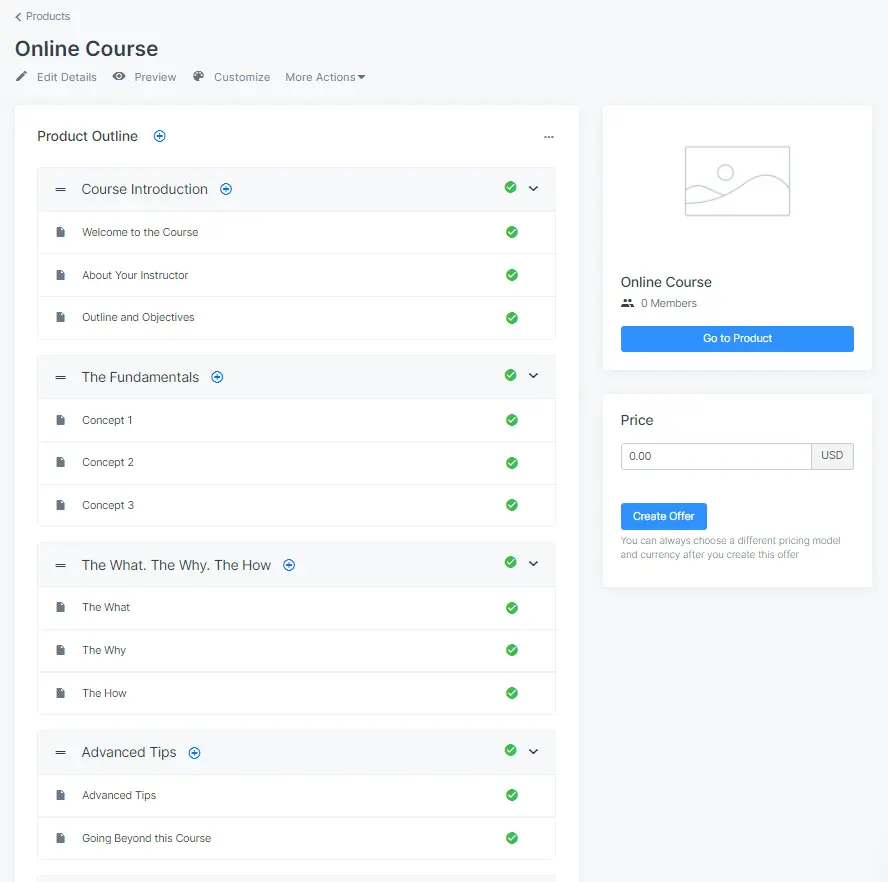
Task: Grab the drag handle of The Fundamentals module
Action: click(60, 378)
